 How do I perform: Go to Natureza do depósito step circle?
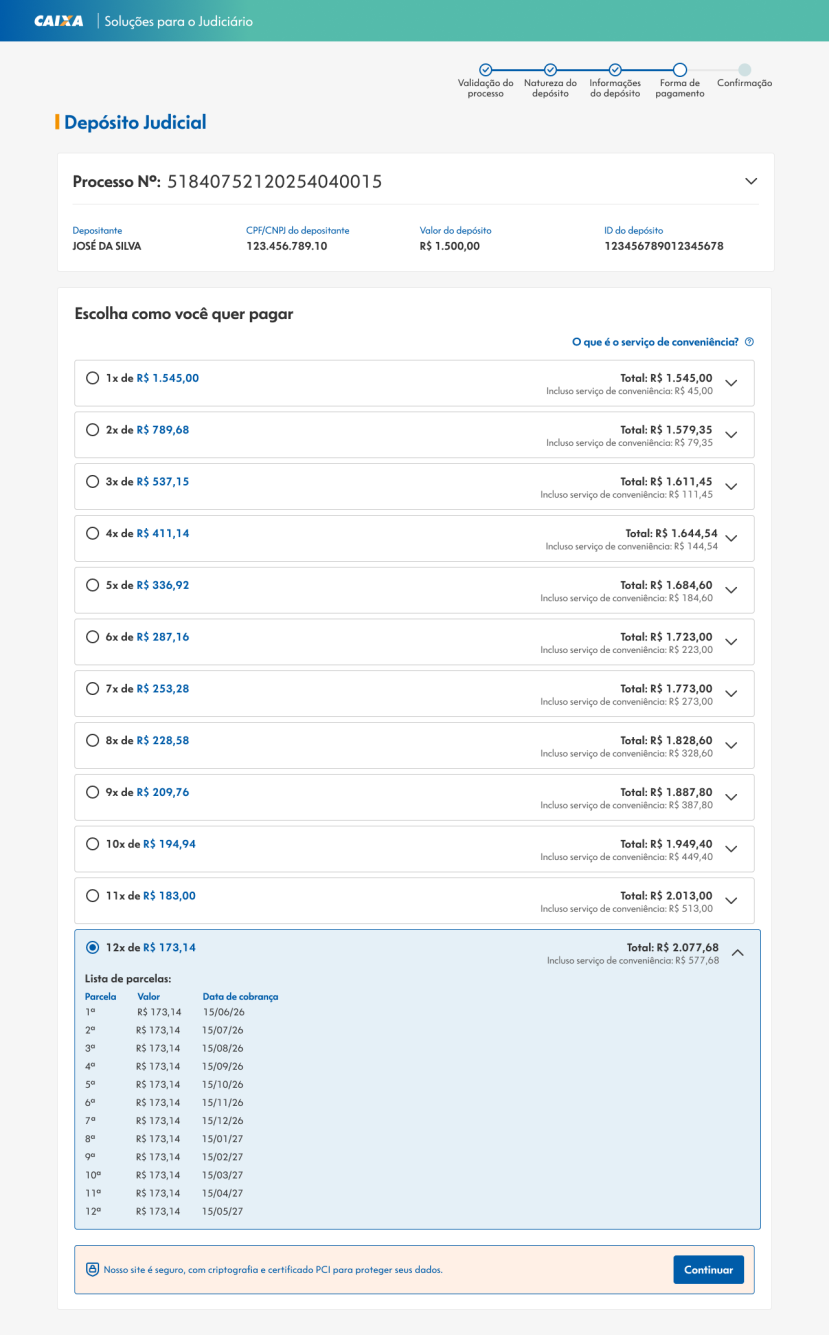(550, 70)
